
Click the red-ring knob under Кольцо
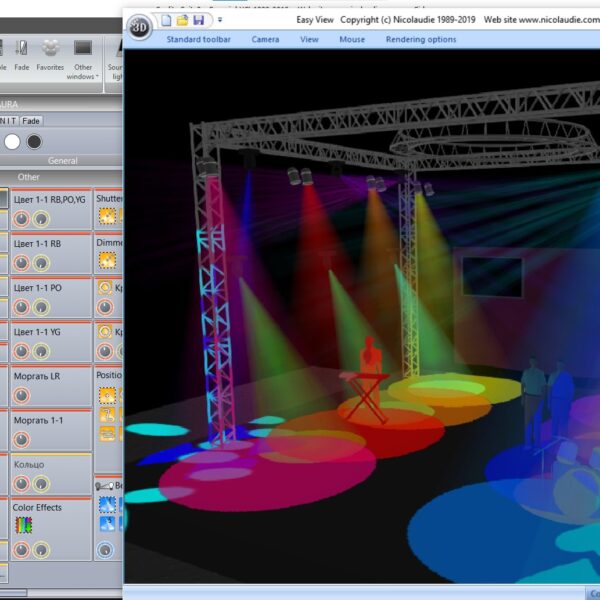click(x=21, y=484)
